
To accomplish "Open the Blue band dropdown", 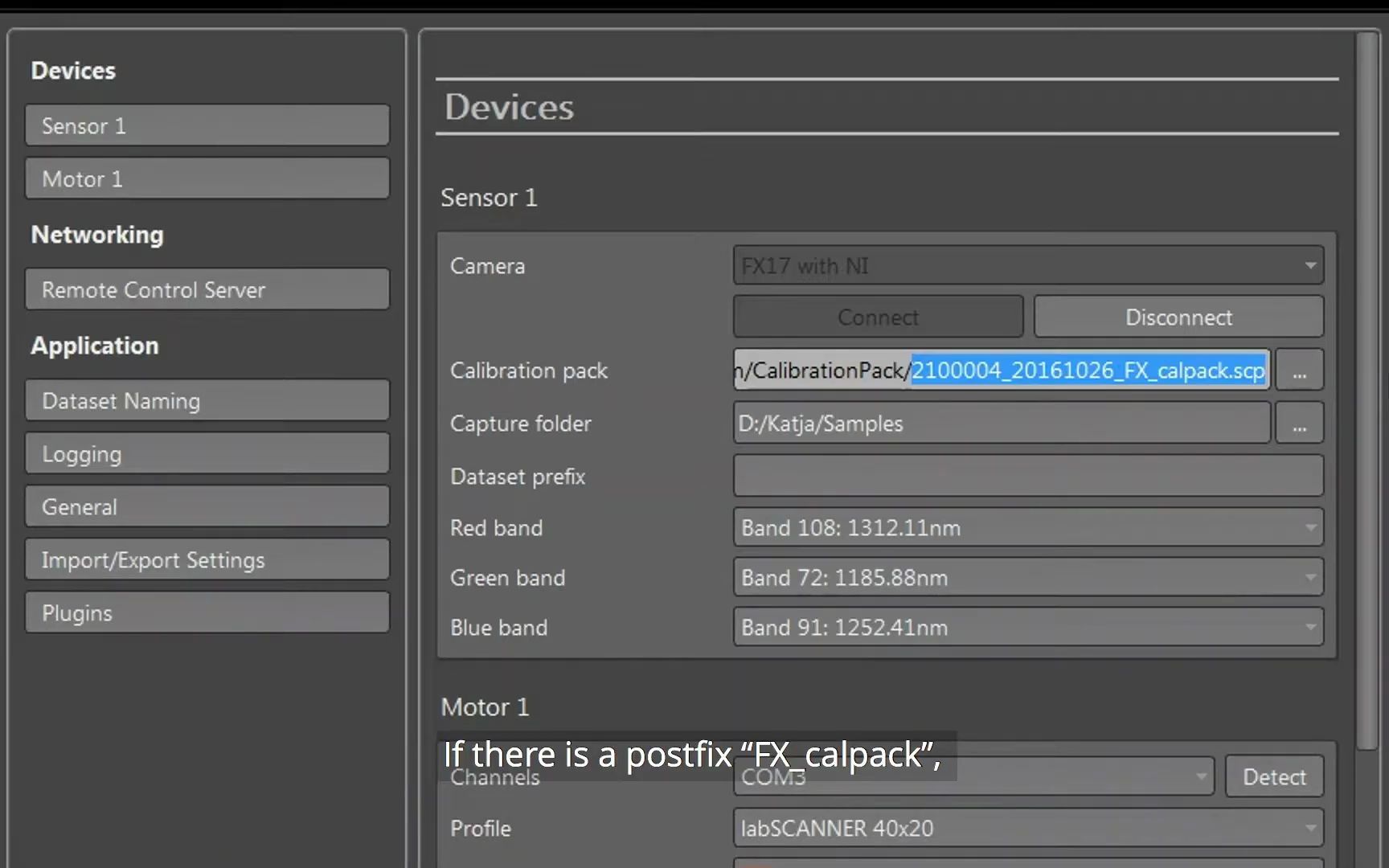I will (1027, 627).
